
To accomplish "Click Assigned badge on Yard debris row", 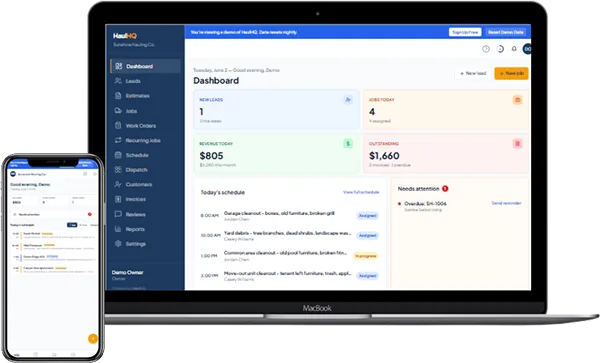I will pyautogui.click(x=367, y=236).
